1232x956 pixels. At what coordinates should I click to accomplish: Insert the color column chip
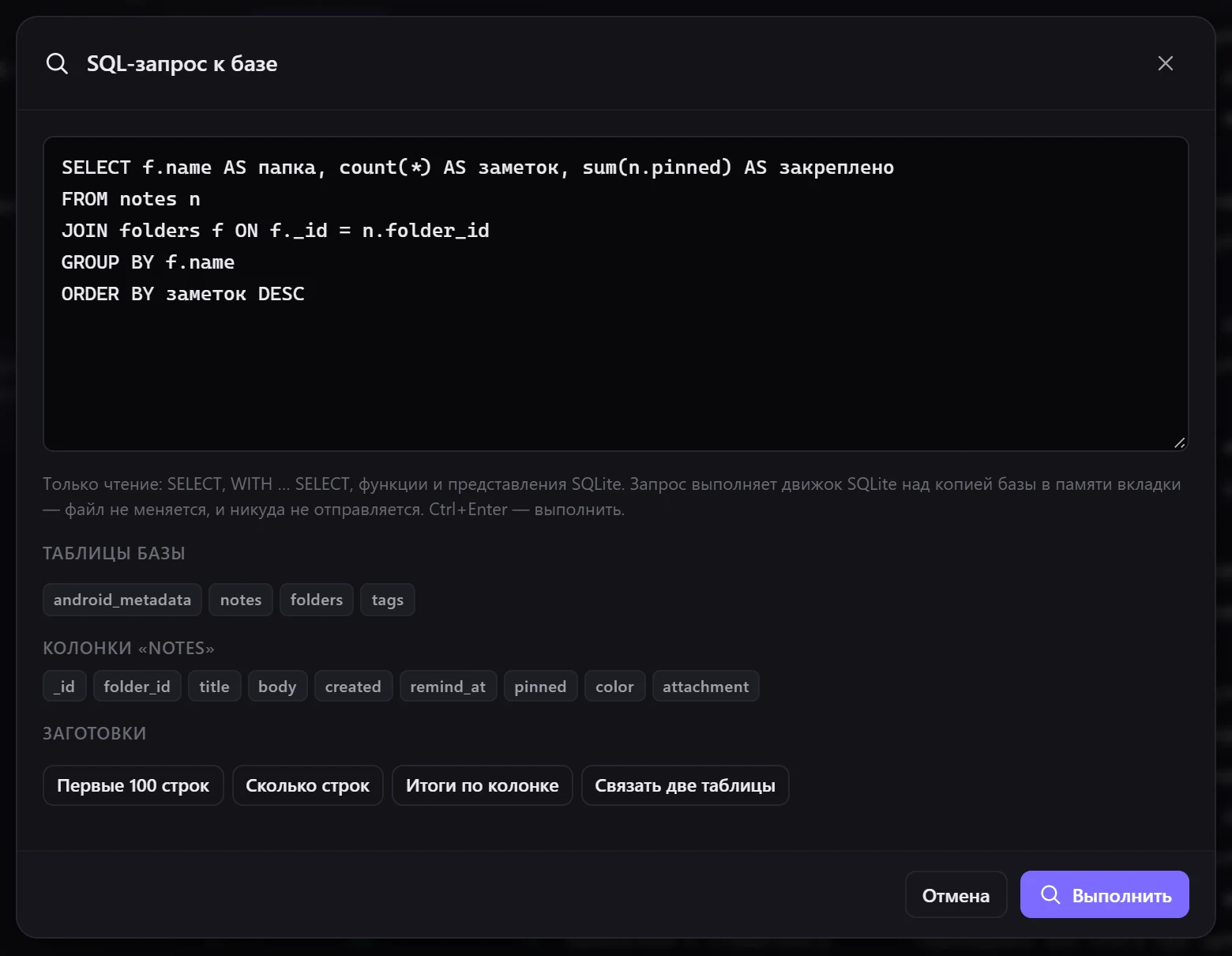pos(614,686)
